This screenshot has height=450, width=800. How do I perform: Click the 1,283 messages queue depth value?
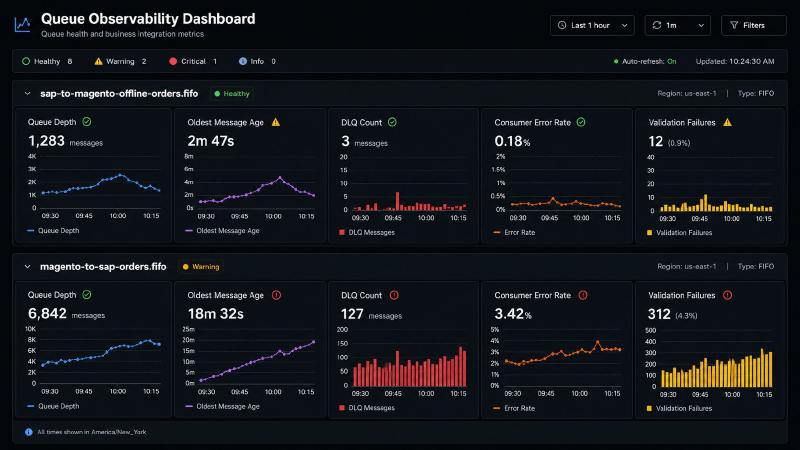(65, 141)
